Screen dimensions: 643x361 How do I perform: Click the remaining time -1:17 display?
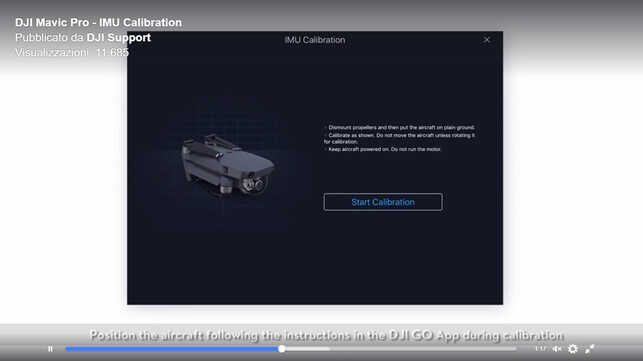[x=540, y=349]
